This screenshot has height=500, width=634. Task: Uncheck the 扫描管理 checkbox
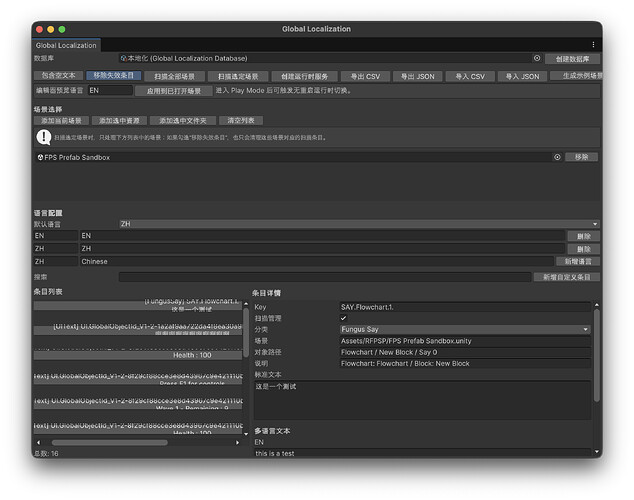[x=344, y=318]
